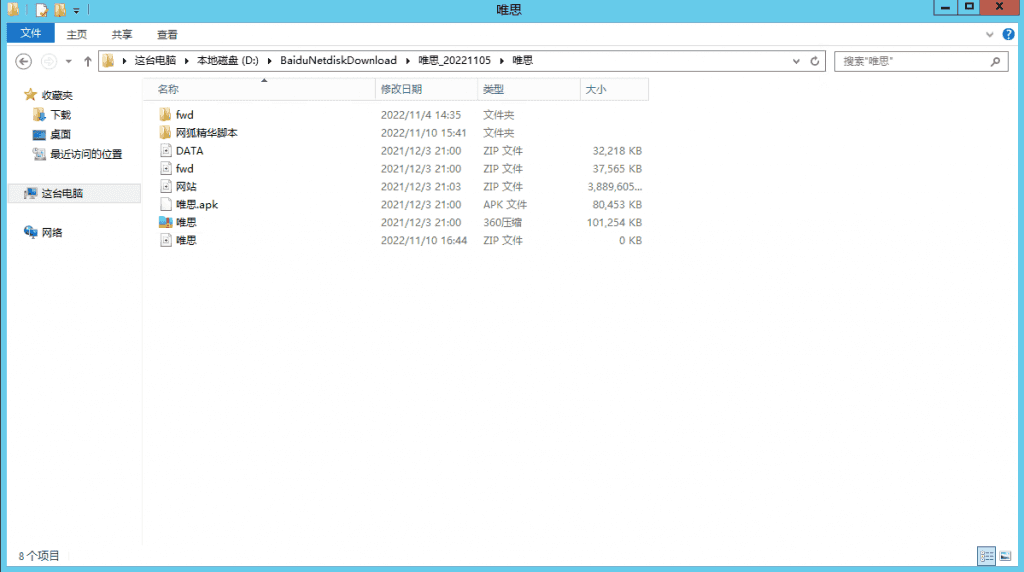The height and width of the screenshot is (572, 1024).
Task: Expand arrow after 唯思_20221105 breadcrumb
Action: point(502,61)
